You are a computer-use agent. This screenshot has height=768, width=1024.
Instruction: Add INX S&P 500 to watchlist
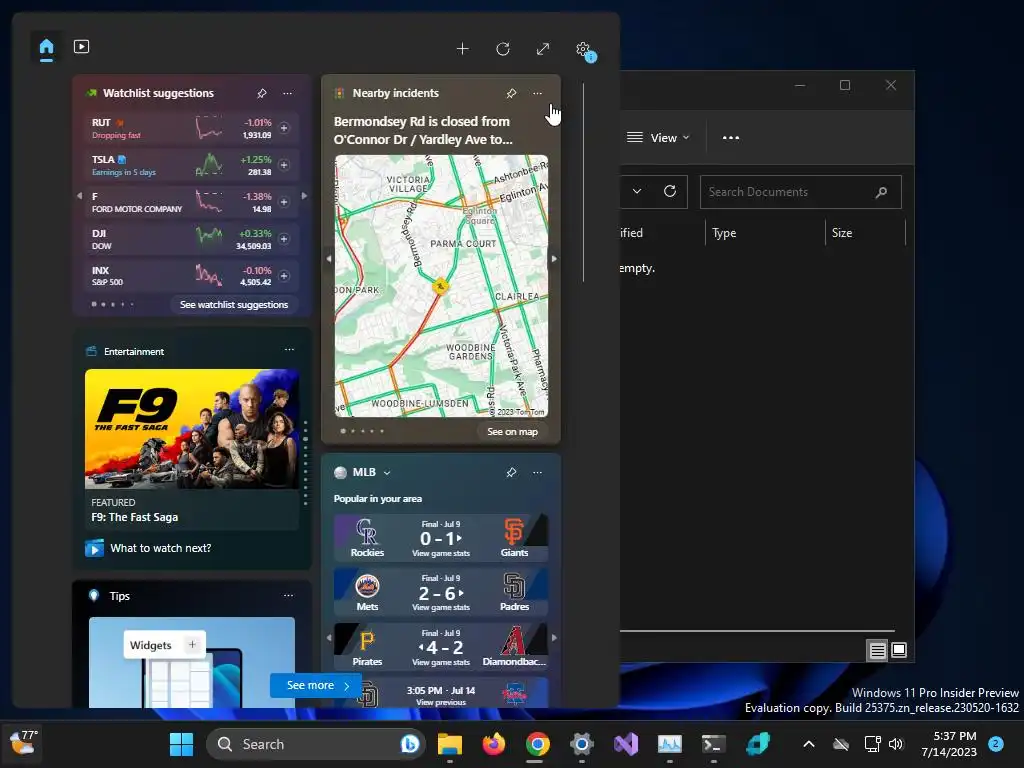tap(284, 276)
